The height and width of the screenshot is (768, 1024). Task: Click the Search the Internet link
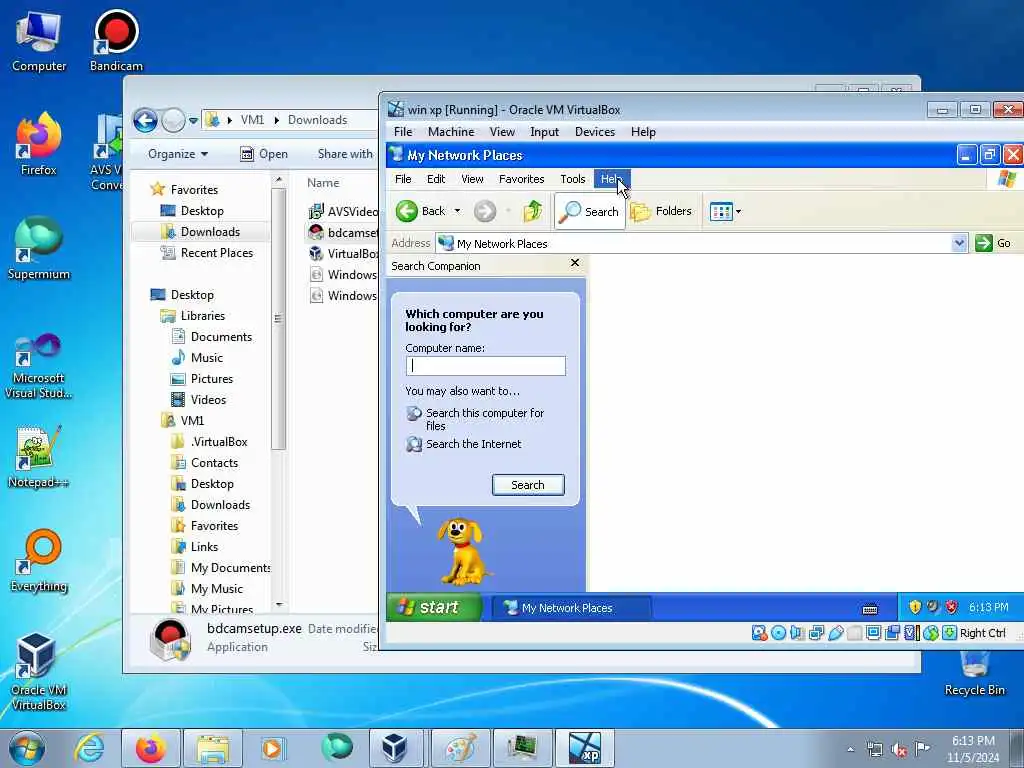473,444
